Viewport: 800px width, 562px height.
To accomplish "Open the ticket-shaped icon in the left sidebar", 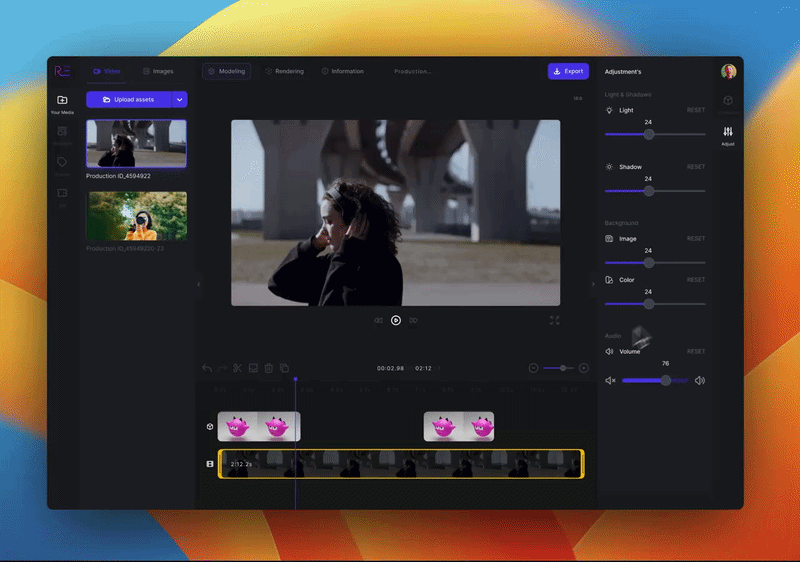I will (x=62, y=193).
